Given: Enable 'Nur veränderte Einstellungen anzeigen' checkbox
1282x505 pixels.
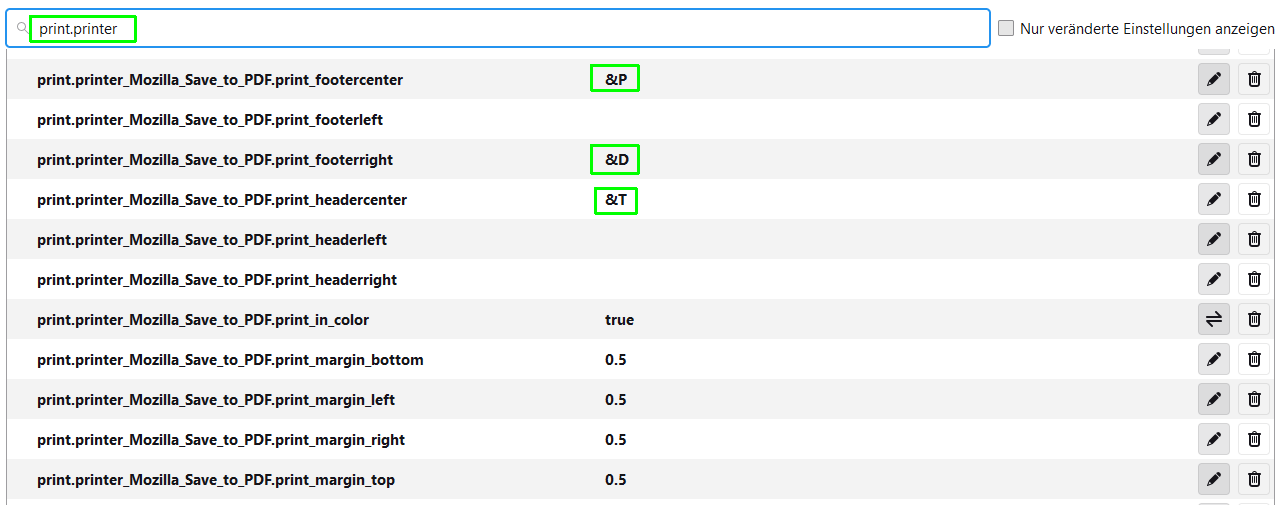Looking at the screenshot, I should pyautogui.click(x=1006, y=29).
